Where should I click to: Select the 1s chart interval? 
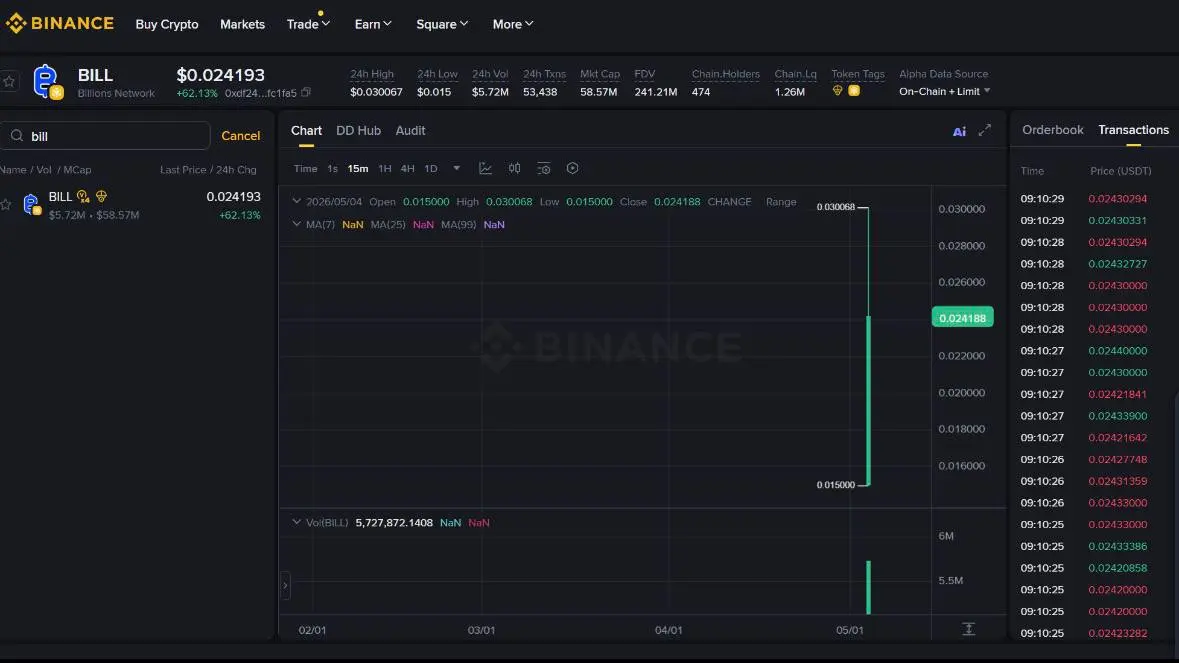click(x=332, y=168)
